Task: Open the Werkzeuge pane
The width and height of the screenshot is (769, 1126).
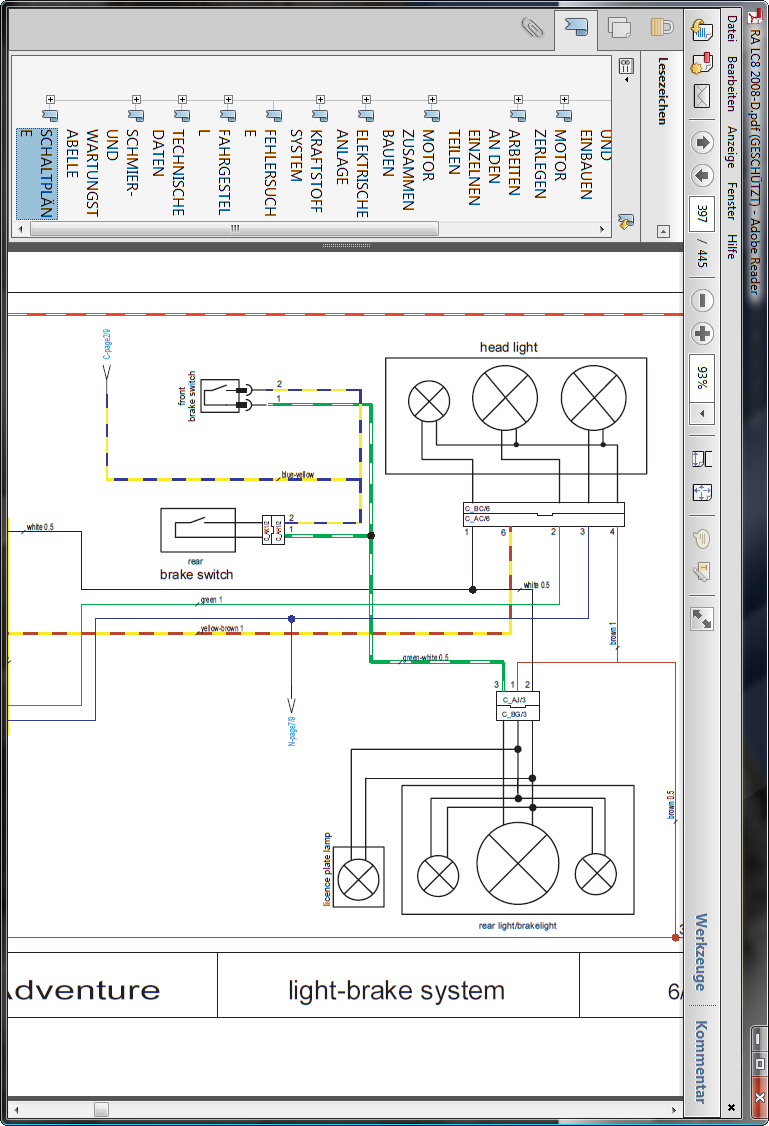Action: point(701,952)
